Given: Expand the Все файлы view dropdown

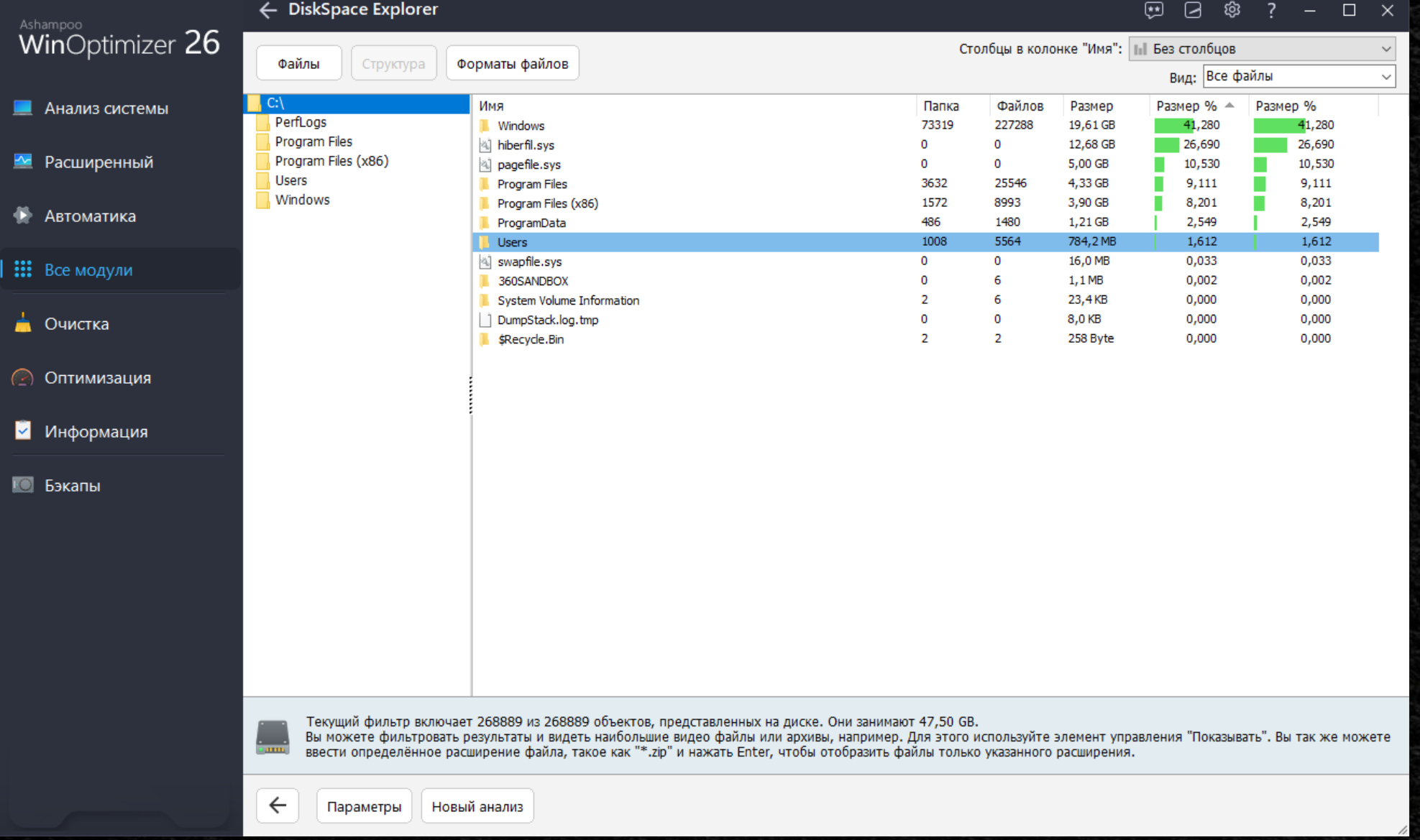Looking at the screenshot, I should (1298, 76).
